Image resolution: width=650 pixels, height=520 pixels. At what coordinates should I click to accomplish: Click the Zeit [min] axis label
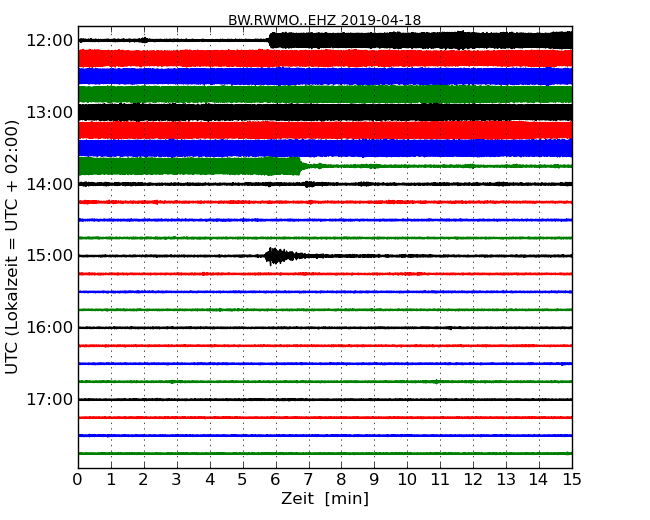(325, 498)
